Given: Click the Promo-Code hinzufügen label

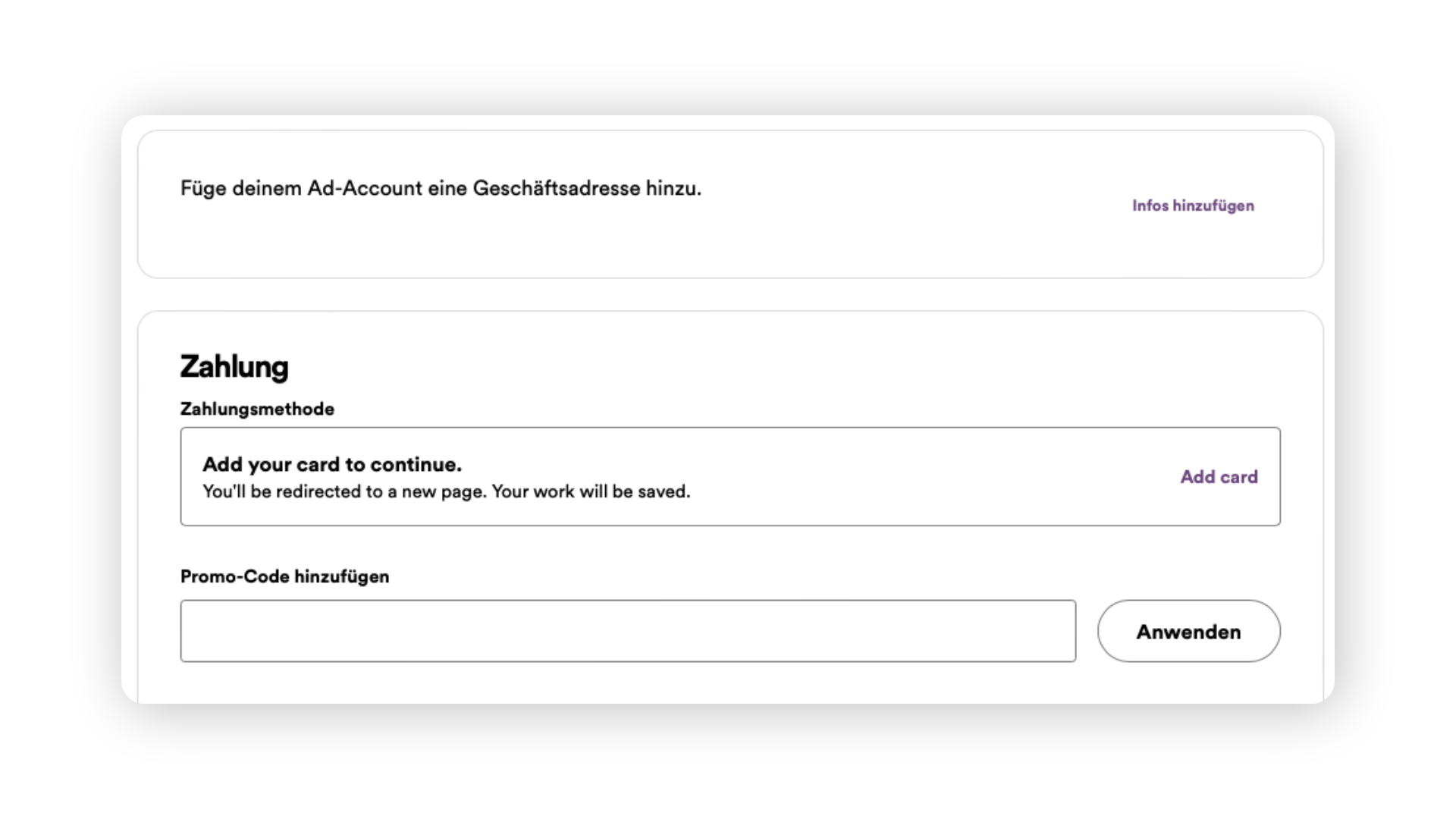Looking at the screenshot, I should click(284, 576).
